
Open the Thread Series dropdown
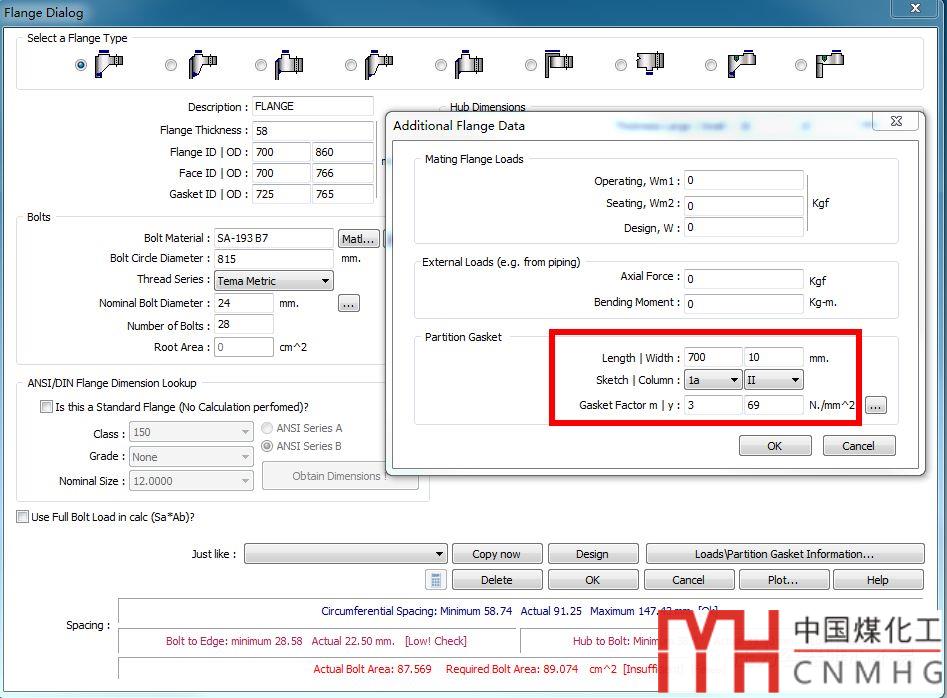pyautogui.click(x=274, y=281)
